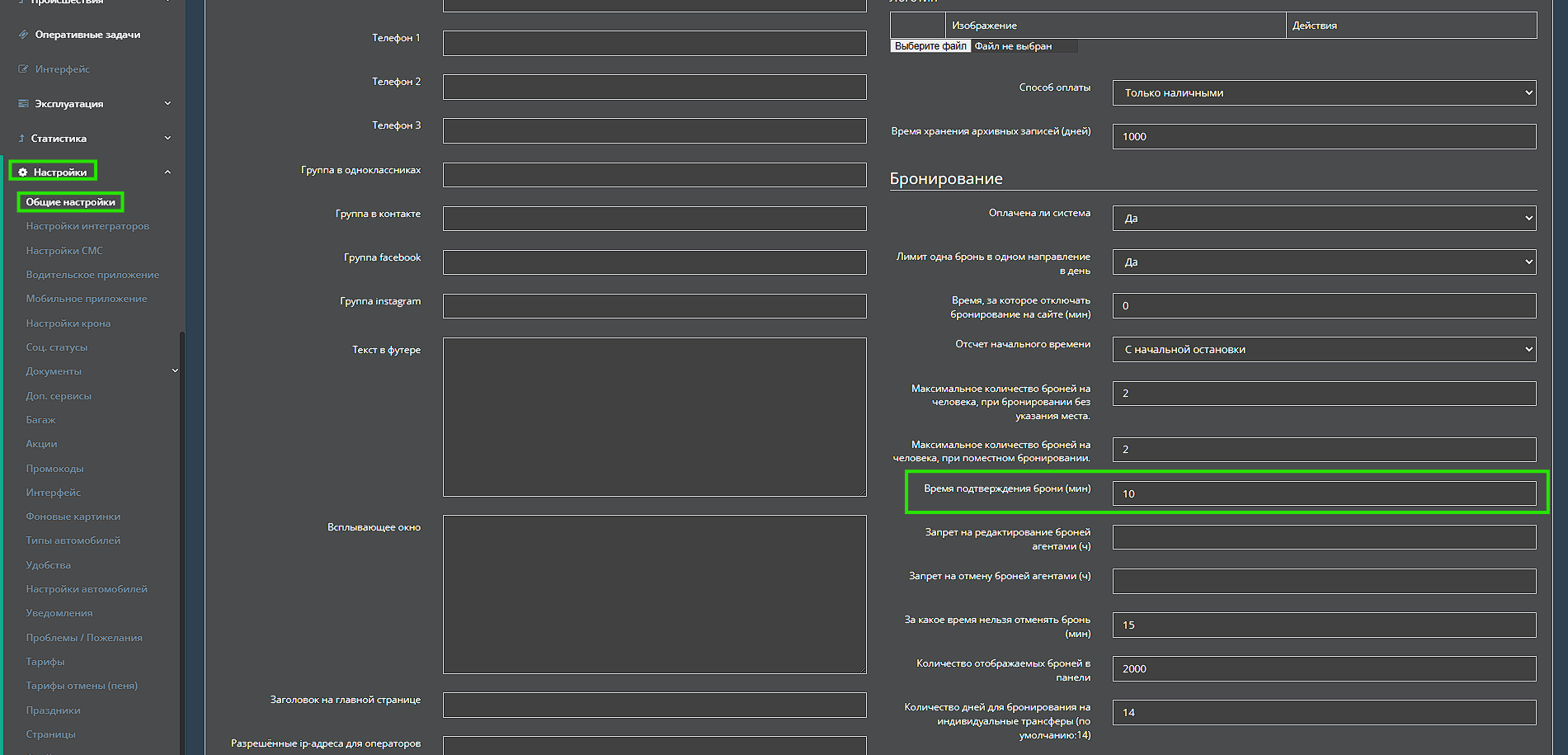Go to Настройки СМС page

[x=64, y=251]
